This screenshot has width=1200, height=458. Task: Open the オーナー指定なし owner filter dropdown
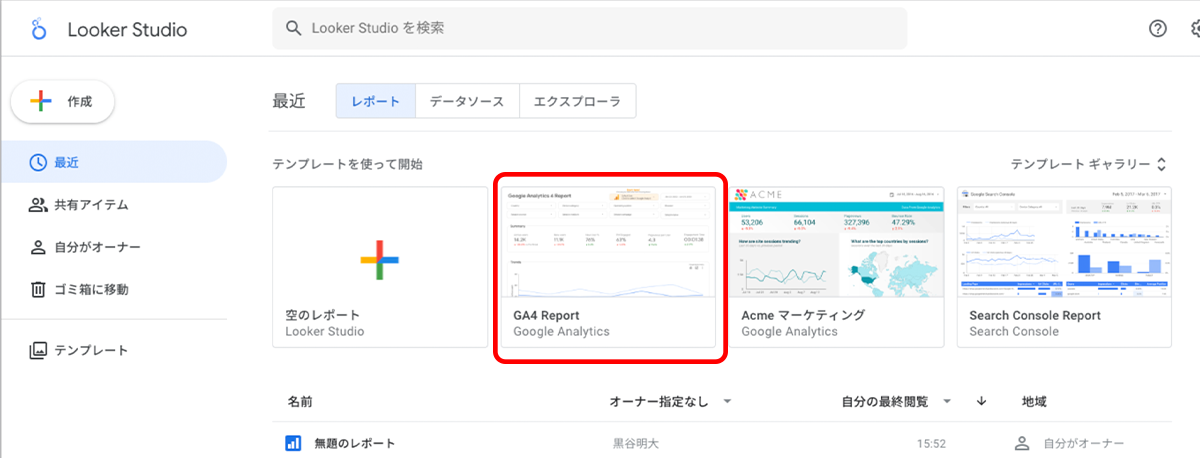point(669,401)
